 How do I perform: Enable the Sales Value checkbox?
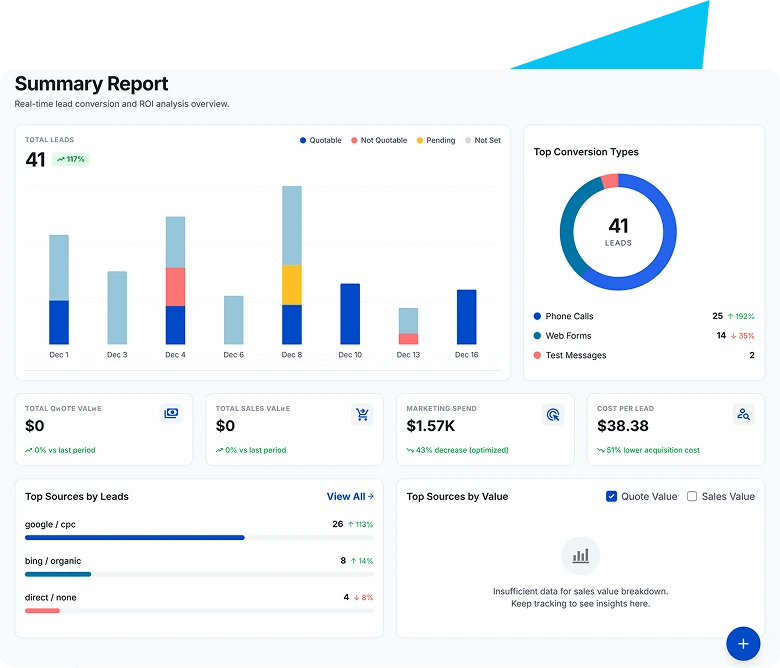click(x=692, y=496)
